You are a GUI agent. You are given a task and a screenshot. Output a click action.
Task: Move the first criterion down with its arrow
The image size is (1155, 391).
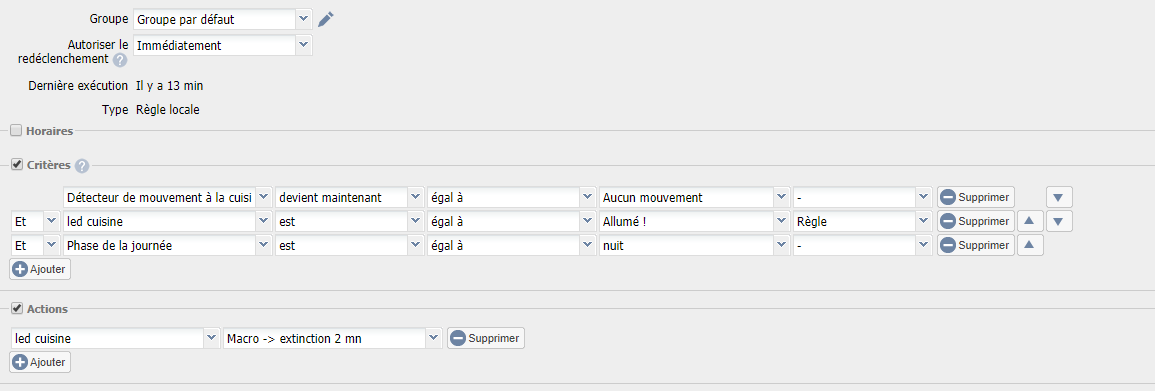tap(1059, 197)
